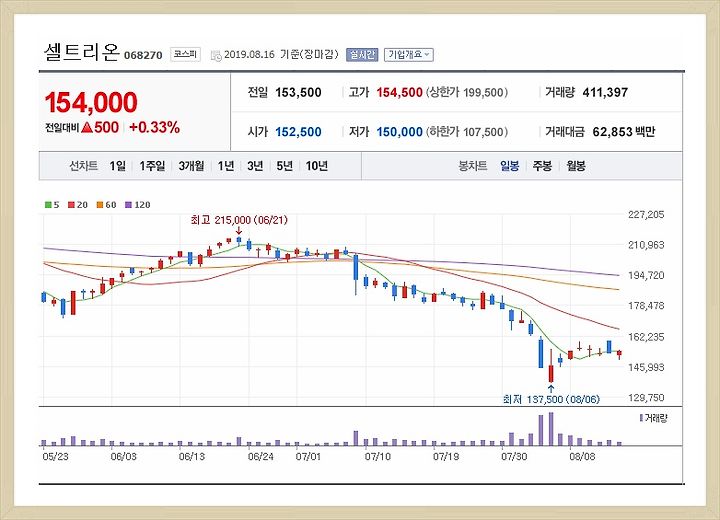Select the 3년 line chart tab
The image size is (720, 520).
coord(255,166)
